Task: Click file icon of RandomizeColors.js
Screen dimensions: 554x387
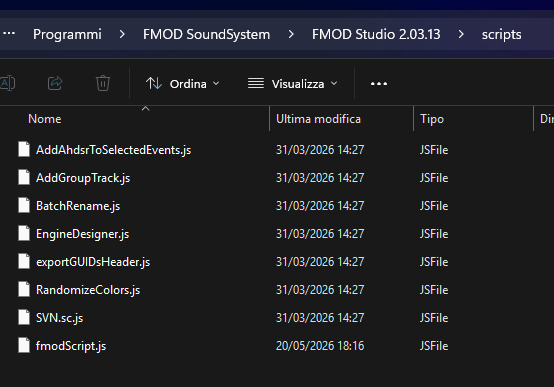Action: [x=24, y=289]
